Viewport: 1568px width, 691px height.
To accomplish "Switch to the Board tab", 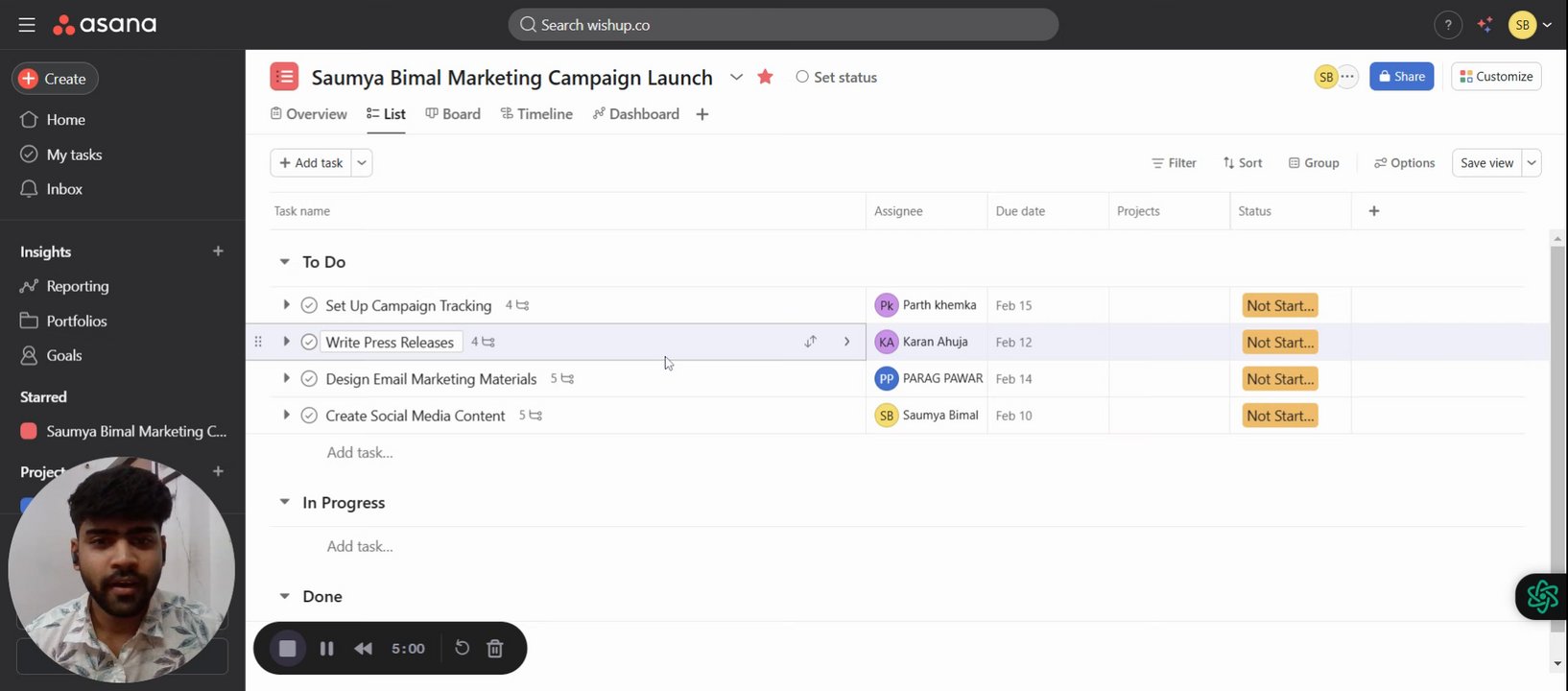I will tap(453, 114).
